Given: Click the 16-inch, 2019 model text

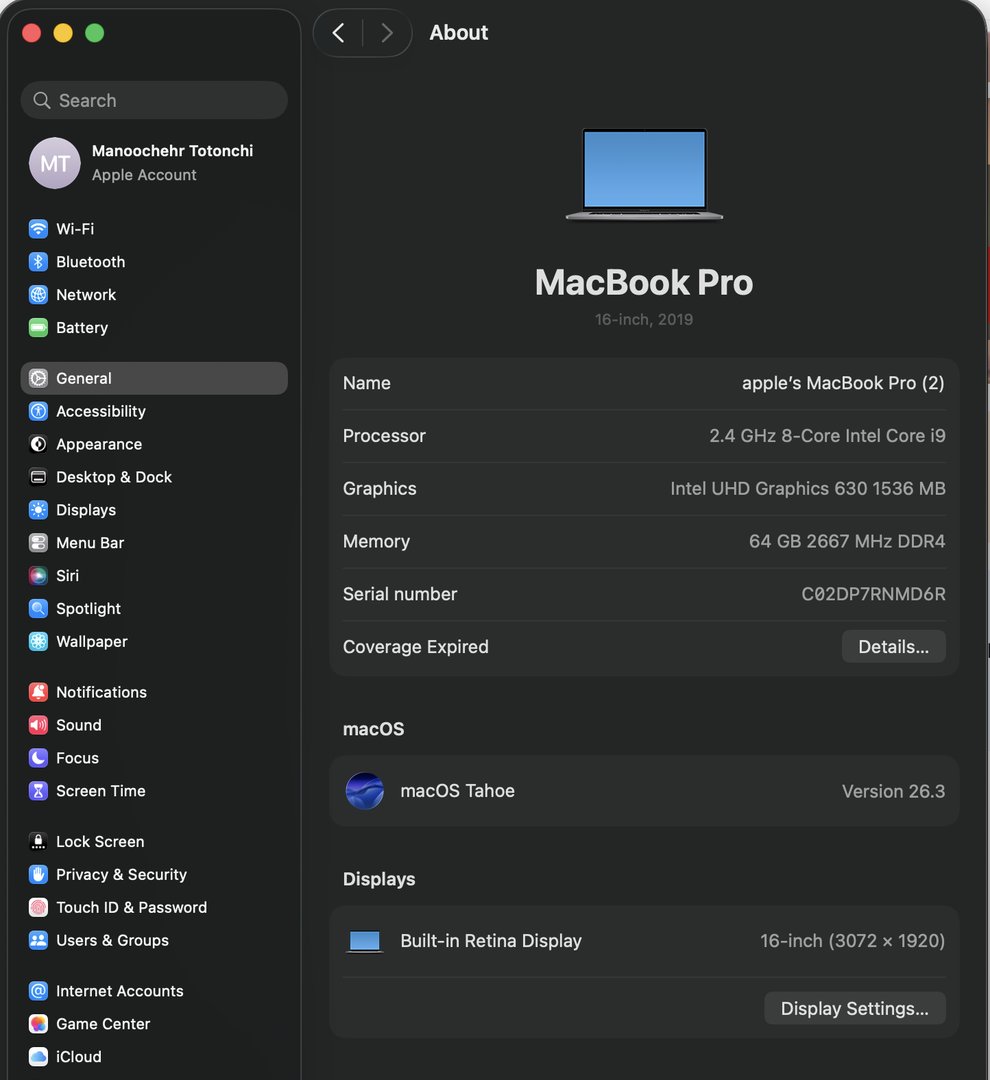Looking at the screenshot, I should pyautogui.click(x=644, y=320).
